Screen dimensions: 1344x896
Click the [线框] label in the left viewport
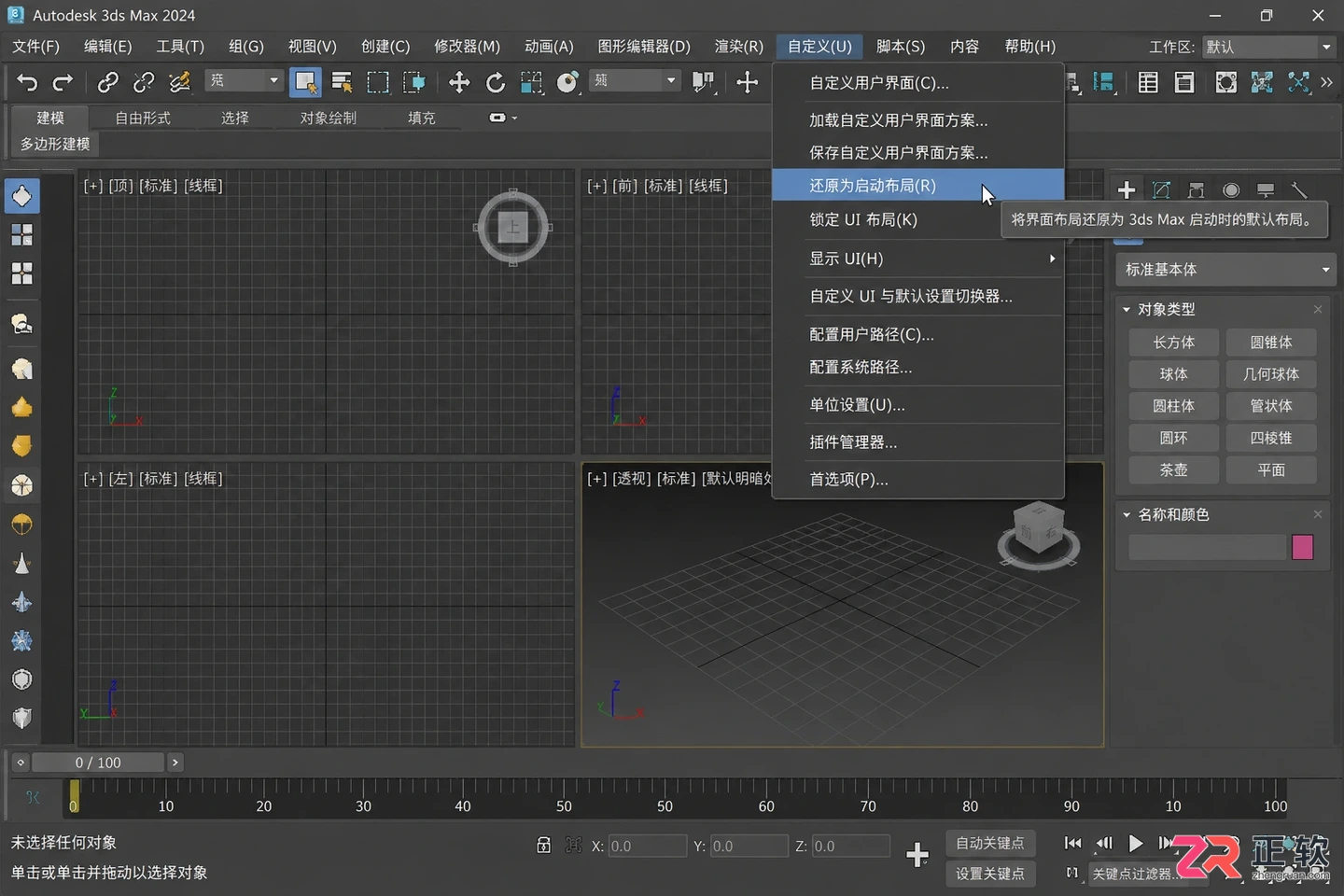coord(203,479)
